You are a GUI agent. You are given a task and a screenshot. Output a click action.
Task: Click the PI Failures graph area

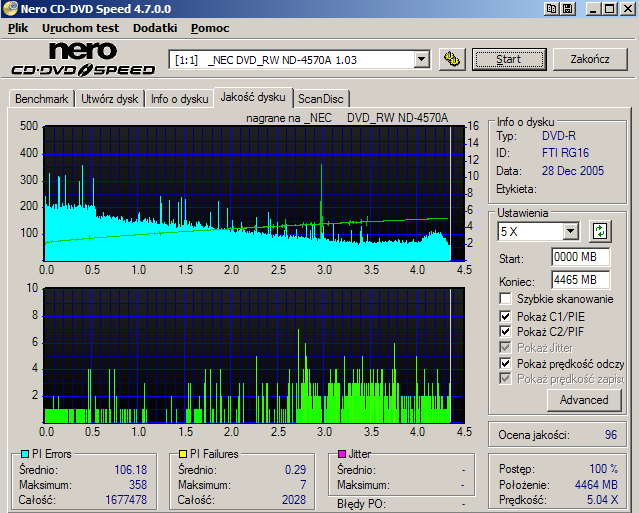[254, 356]
